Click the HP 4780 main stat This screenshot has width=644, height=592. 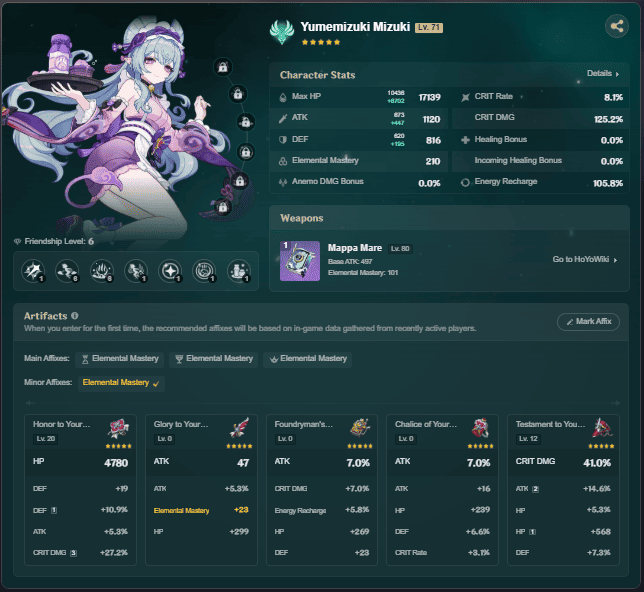click(80, 463)
